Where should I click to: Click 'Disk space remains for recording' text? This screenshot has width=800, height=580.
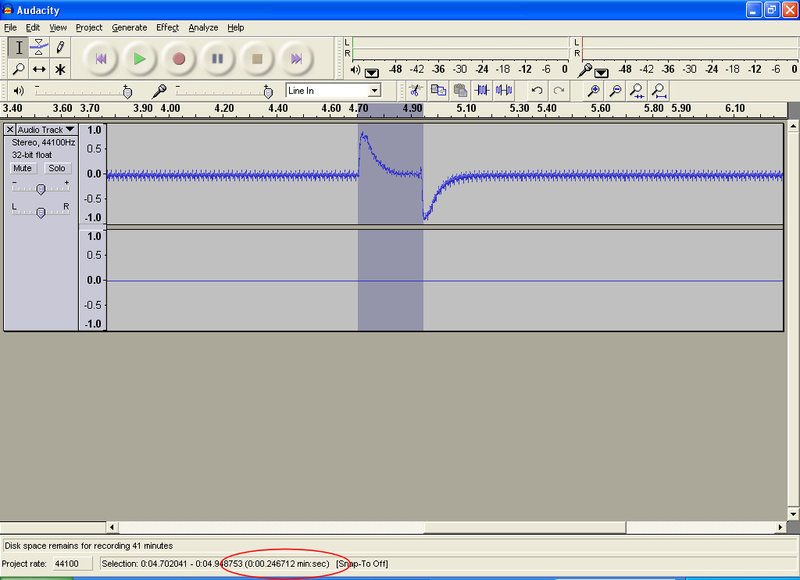point(89,546)
